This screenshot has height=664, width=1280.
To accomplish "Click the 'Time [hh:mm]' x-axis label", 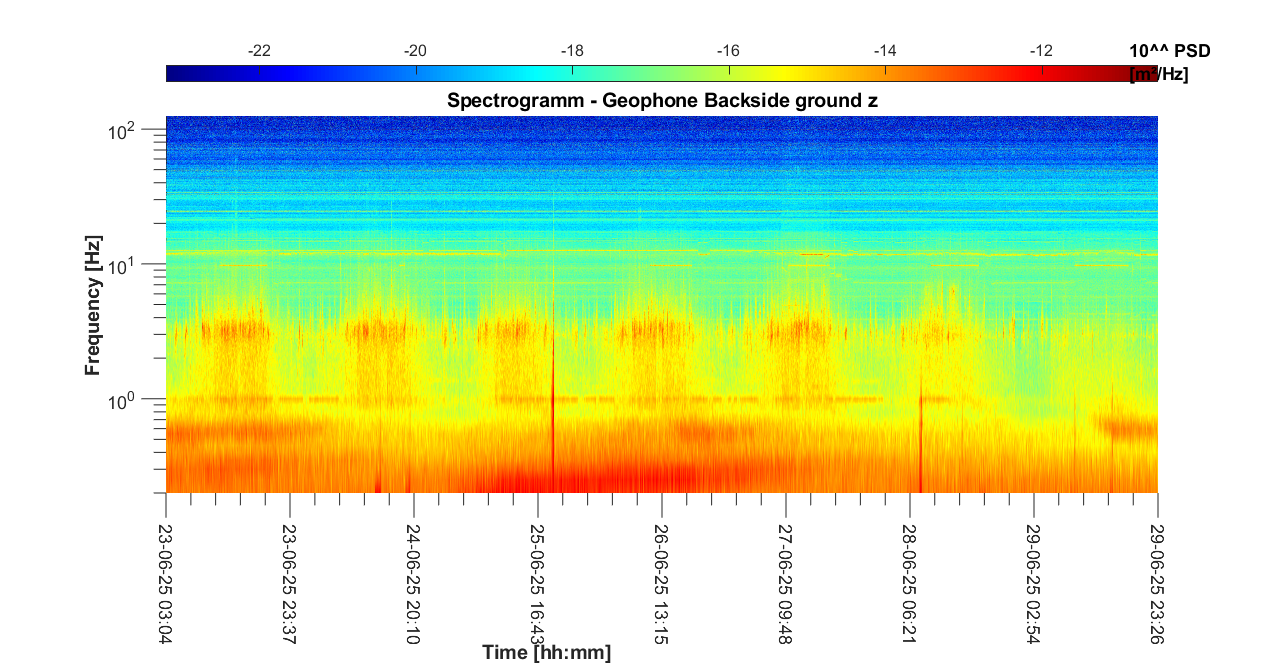I will point(546,653).
